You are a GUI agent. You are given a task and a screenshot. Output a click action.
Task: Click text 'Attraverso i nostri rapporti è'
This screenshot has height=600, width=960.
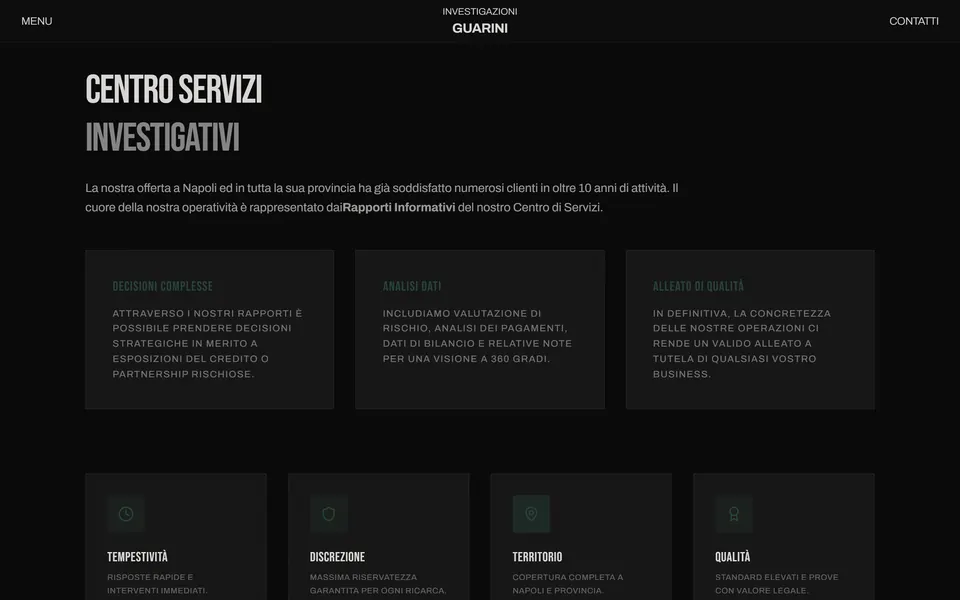pos(208,313)
